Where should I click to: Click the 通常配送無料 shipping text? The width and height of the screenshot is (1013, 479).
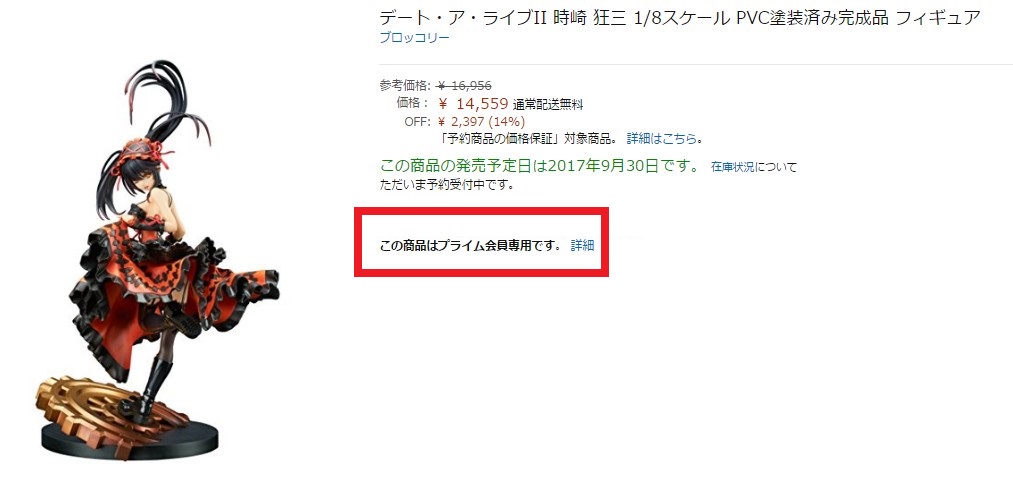tap(548, 105)
